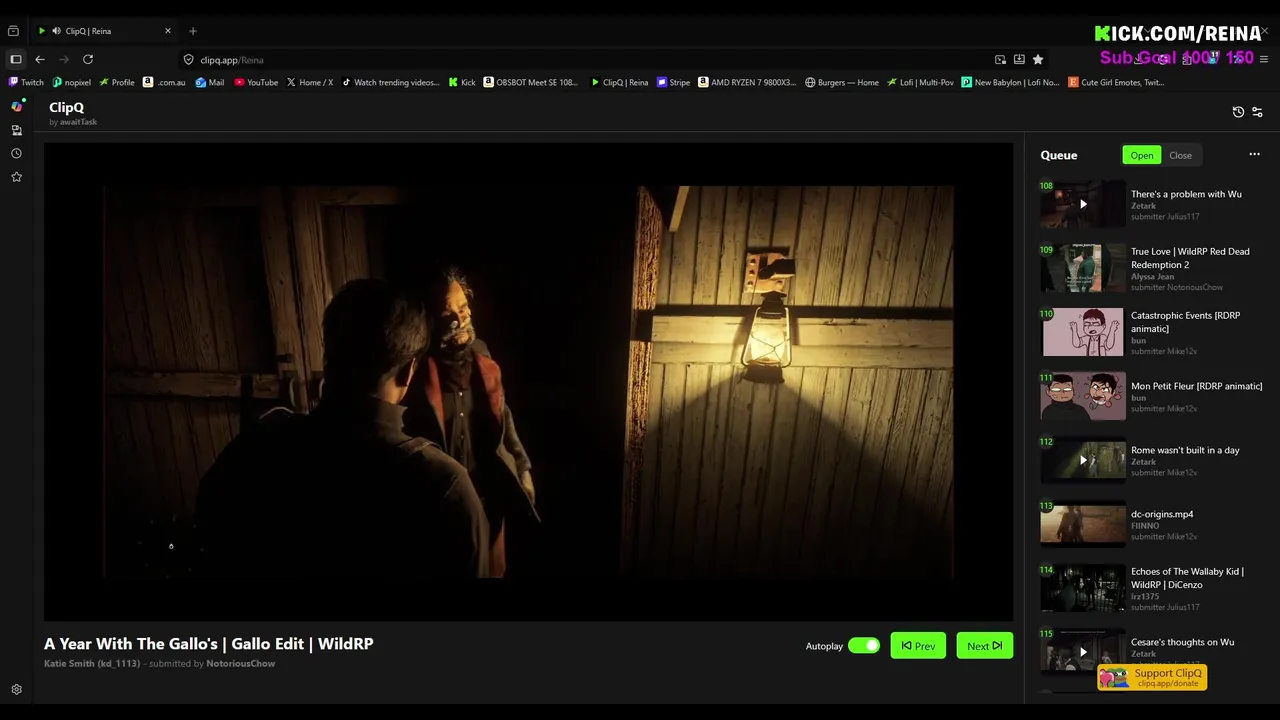The height and width of the screenshot is (720, 1280).
Task: Open the AMD RYZEN 7 9800X3 bookmark
Action: click(x=748, y=82)
